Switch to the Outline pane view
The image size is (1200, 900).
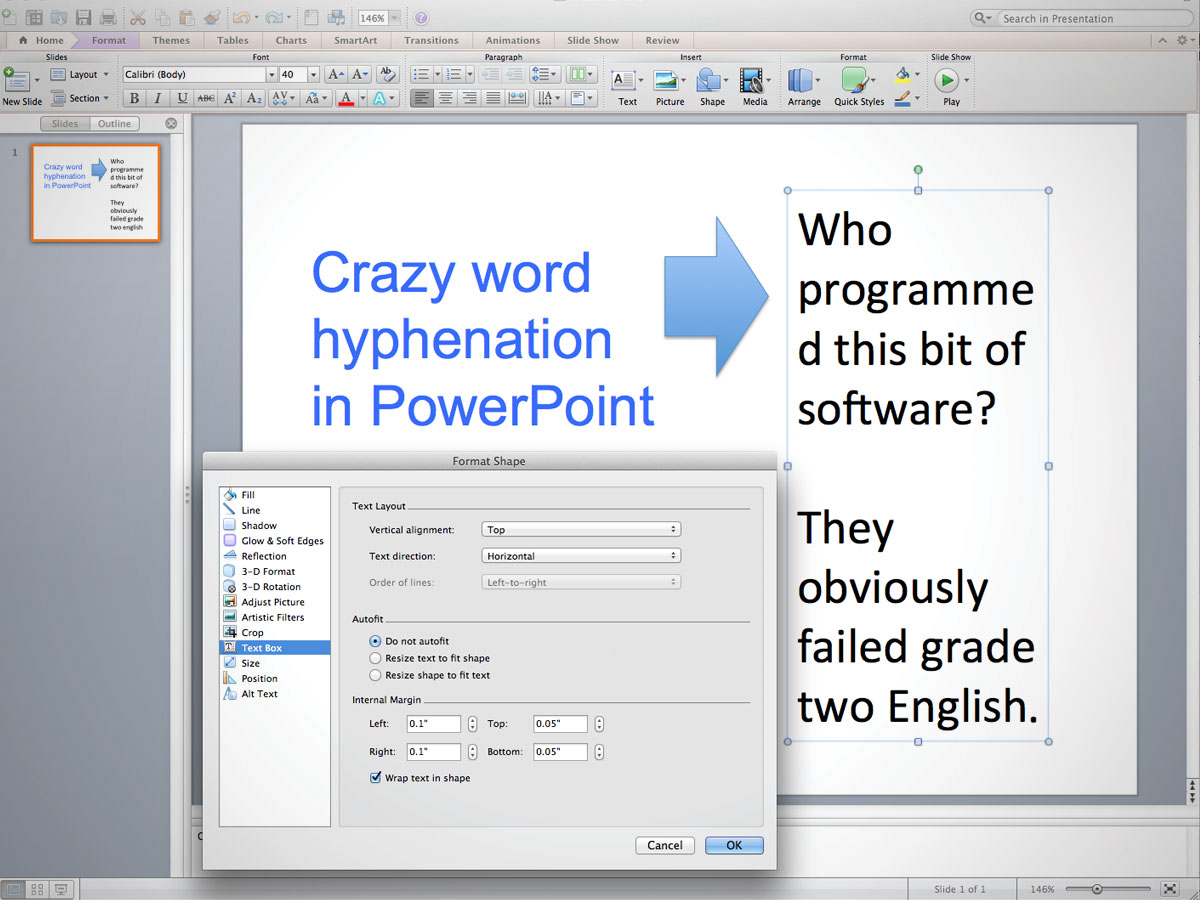coord(115,124)
